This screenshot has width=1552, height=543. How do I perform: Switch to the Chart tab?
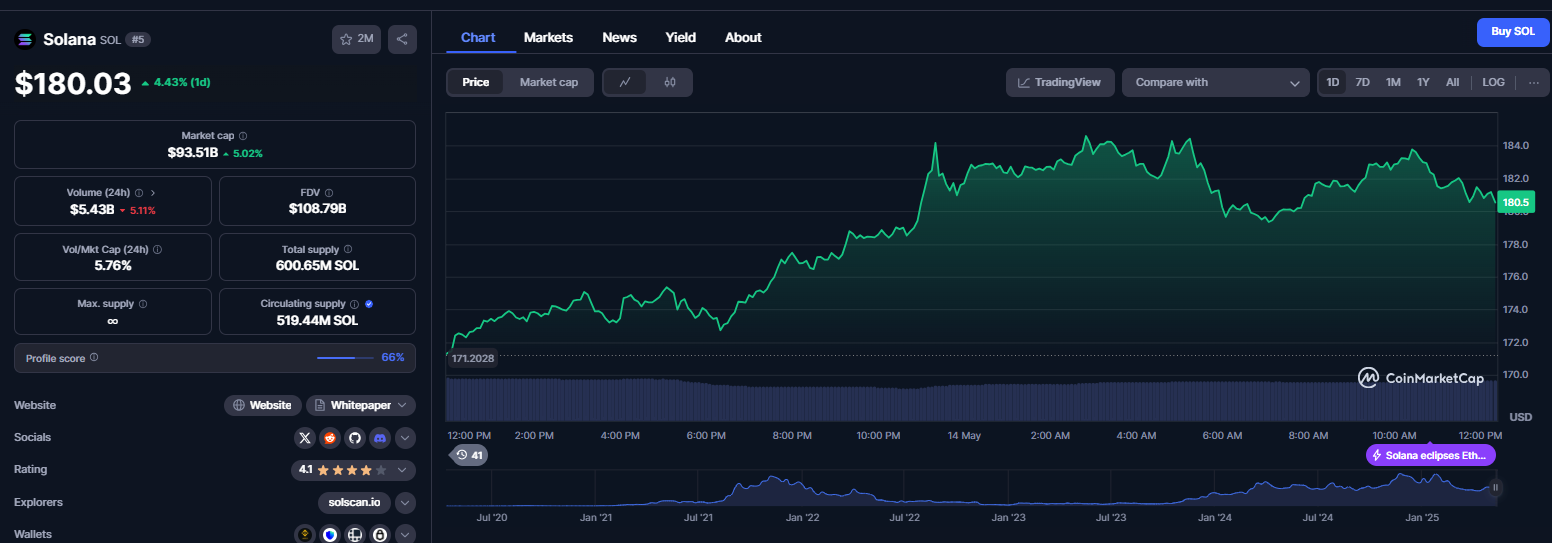pos(478,37)
